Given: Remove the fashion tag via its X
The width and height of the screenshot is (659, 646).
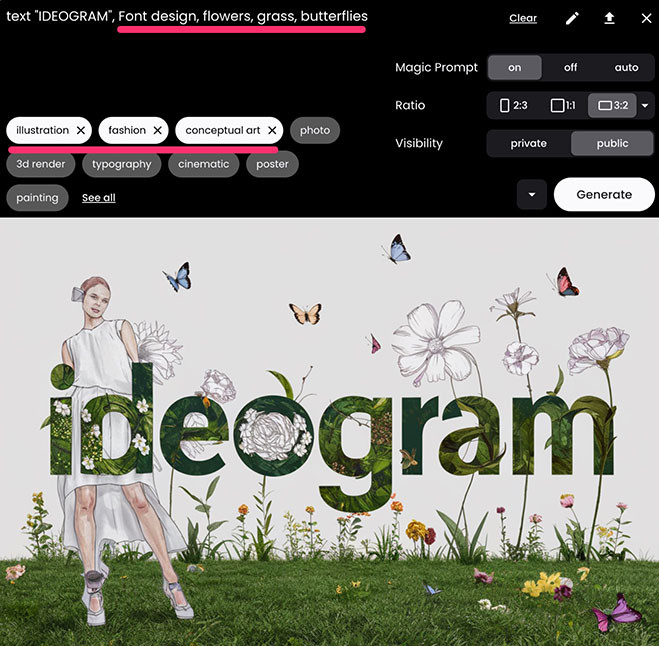Looking at the screenshot, I should tap(158, 130).
